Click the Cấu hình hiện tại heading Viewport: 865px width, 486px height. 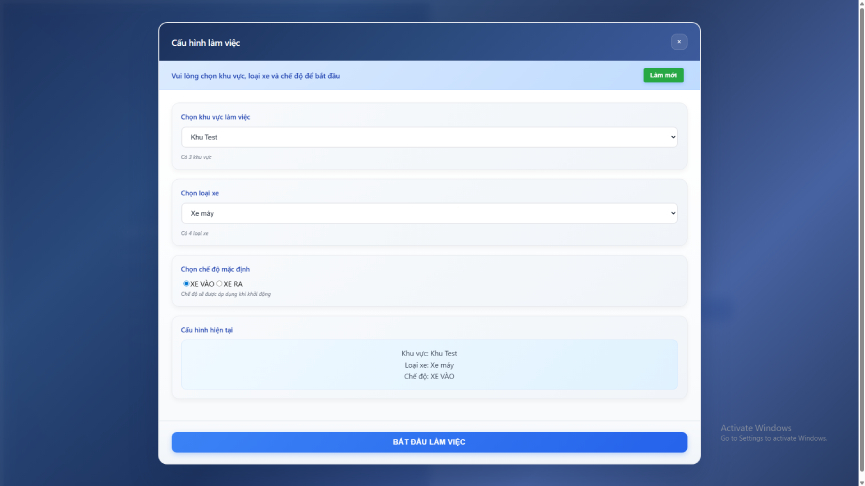[207, 330]
